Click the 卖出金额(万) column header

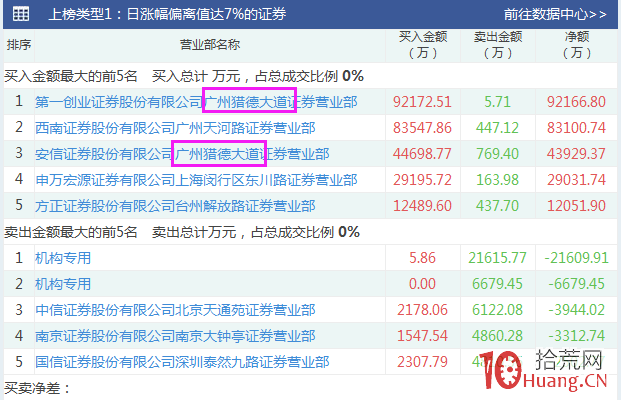pyautogui.click(x=498, y=45)
